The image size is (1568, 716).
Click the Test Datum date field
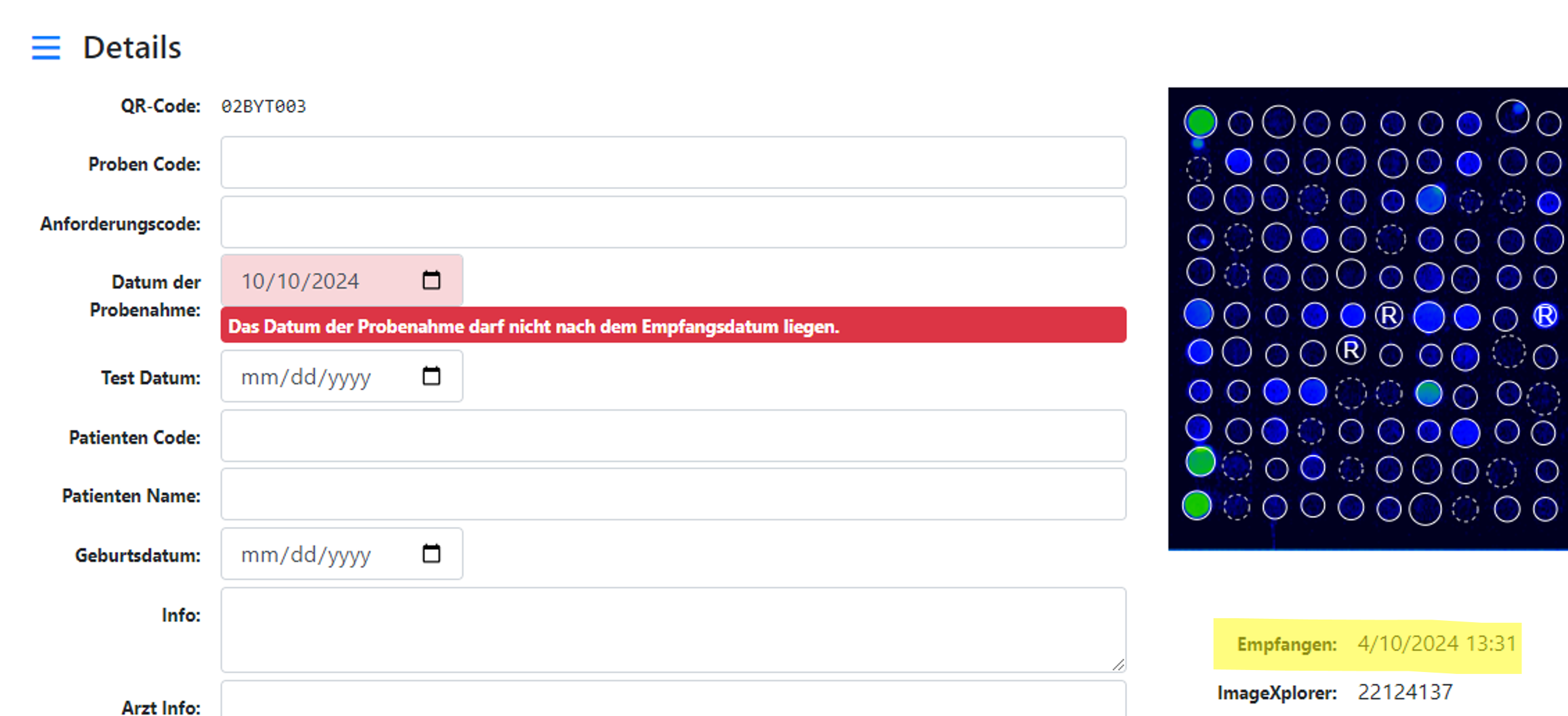[x=322, y=377]
